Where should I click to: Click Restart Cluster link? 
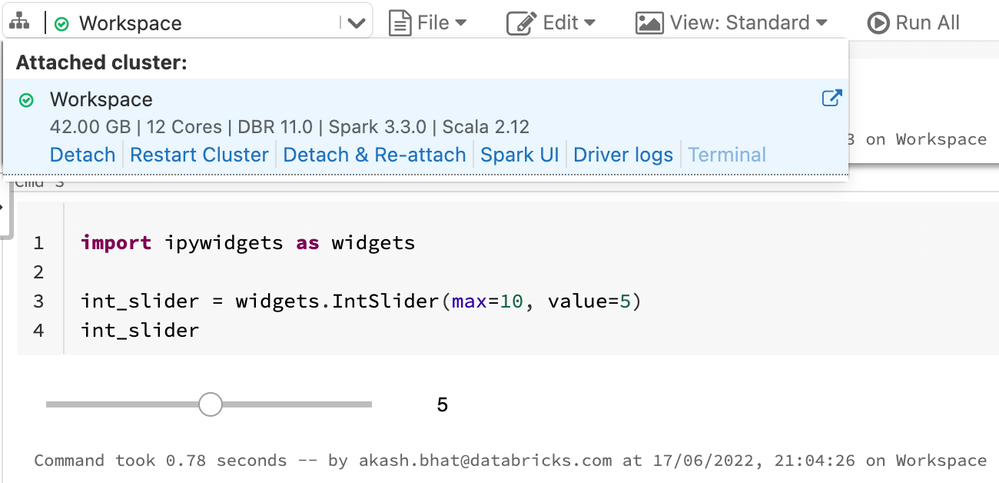coord(199,155)
